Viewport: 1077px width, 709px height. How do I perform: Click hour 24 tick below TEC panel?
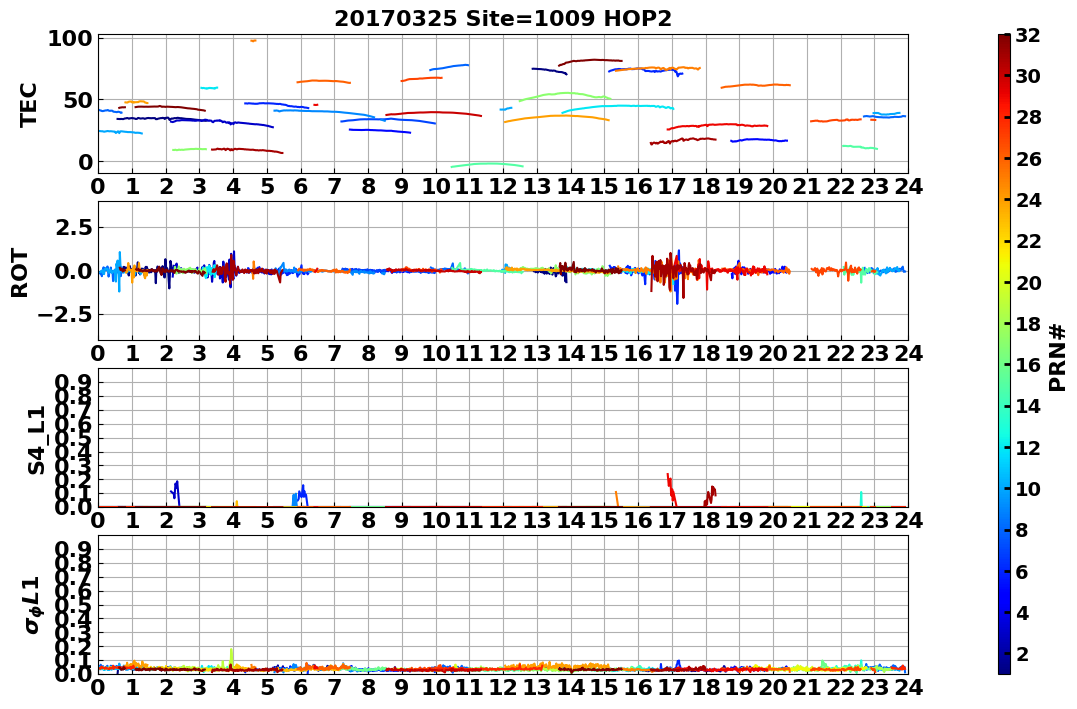pos(908,186)
